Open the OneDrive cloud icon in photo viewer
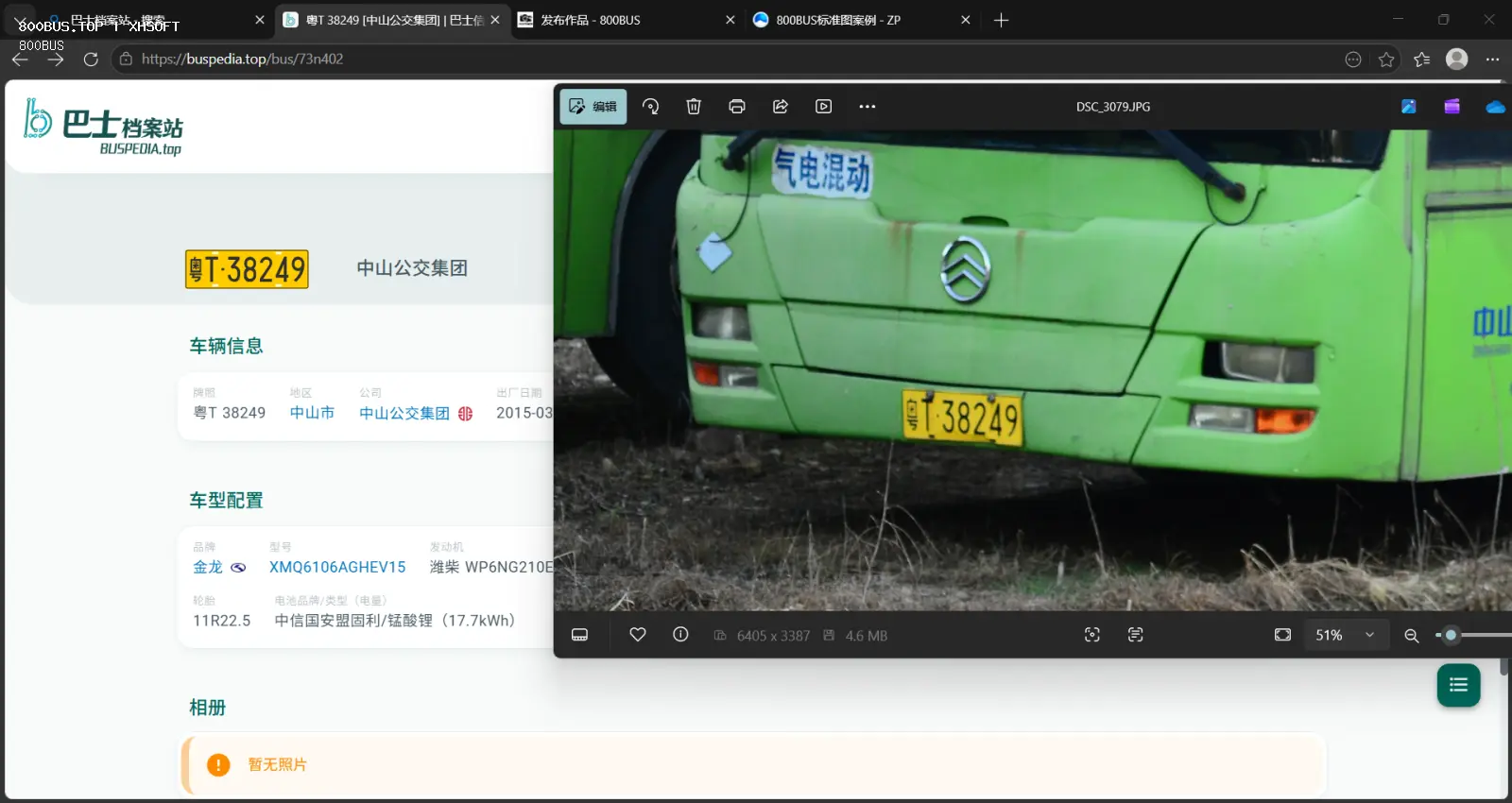 (1495, 107)
